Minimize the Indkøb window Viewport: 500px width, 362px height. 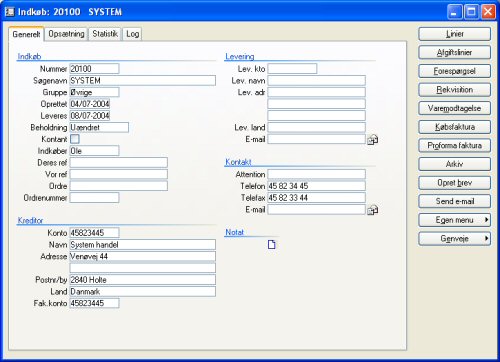point(455,12)
